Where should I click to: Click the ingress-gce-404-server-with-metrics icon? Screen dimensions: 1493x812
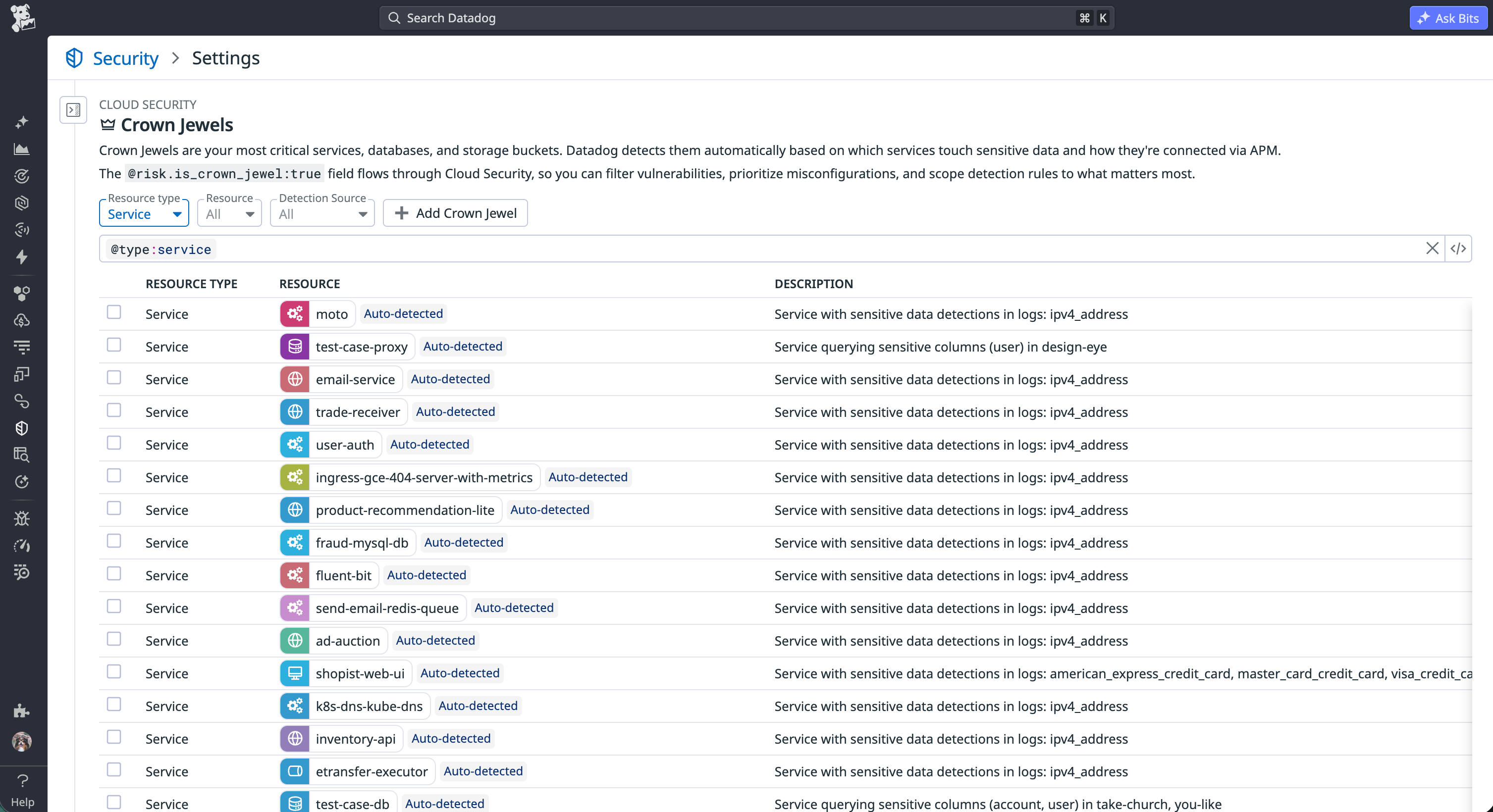295,477
